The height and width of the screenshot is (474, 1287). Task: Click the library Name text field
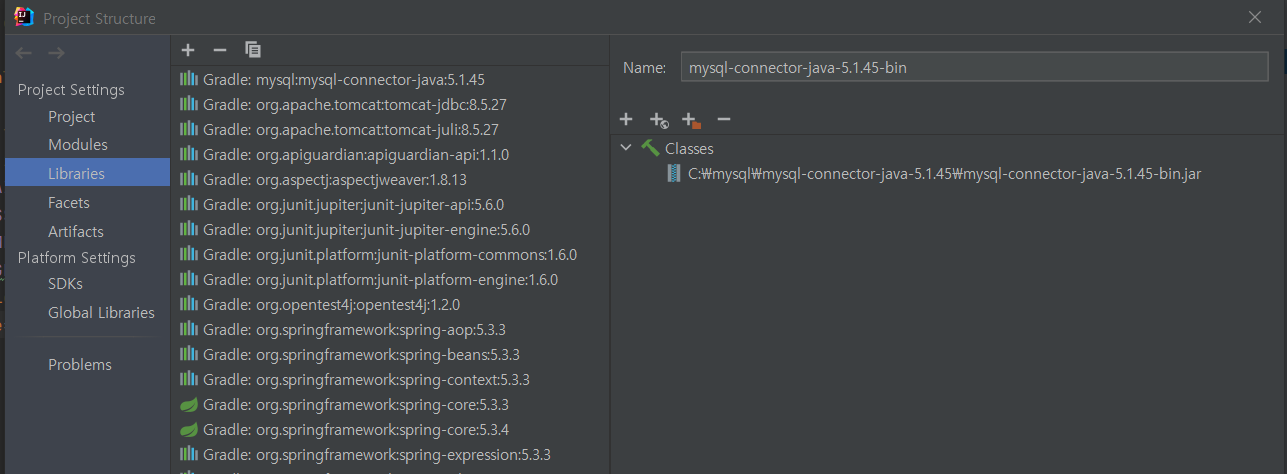click(x=974, y=67)
